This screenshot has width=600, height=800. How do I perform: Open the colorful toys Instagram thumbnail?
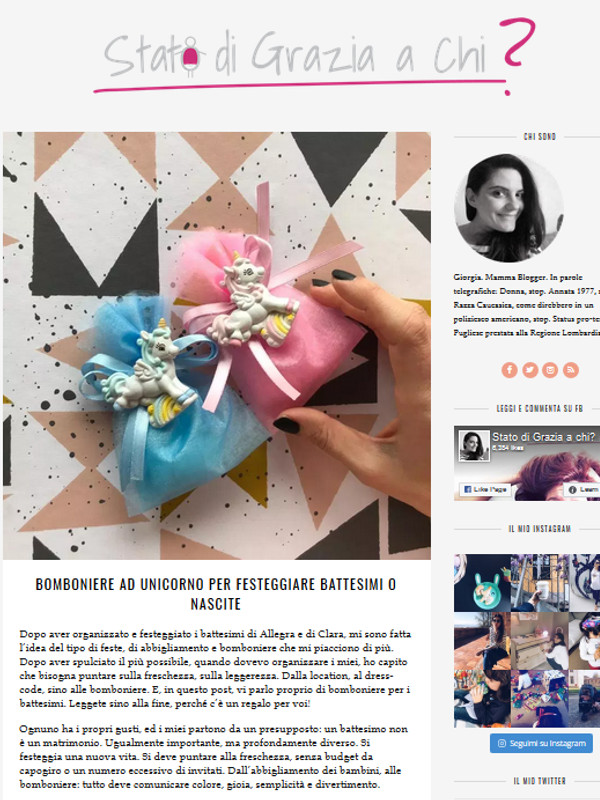pyautogui.click(x=540, y=698)
